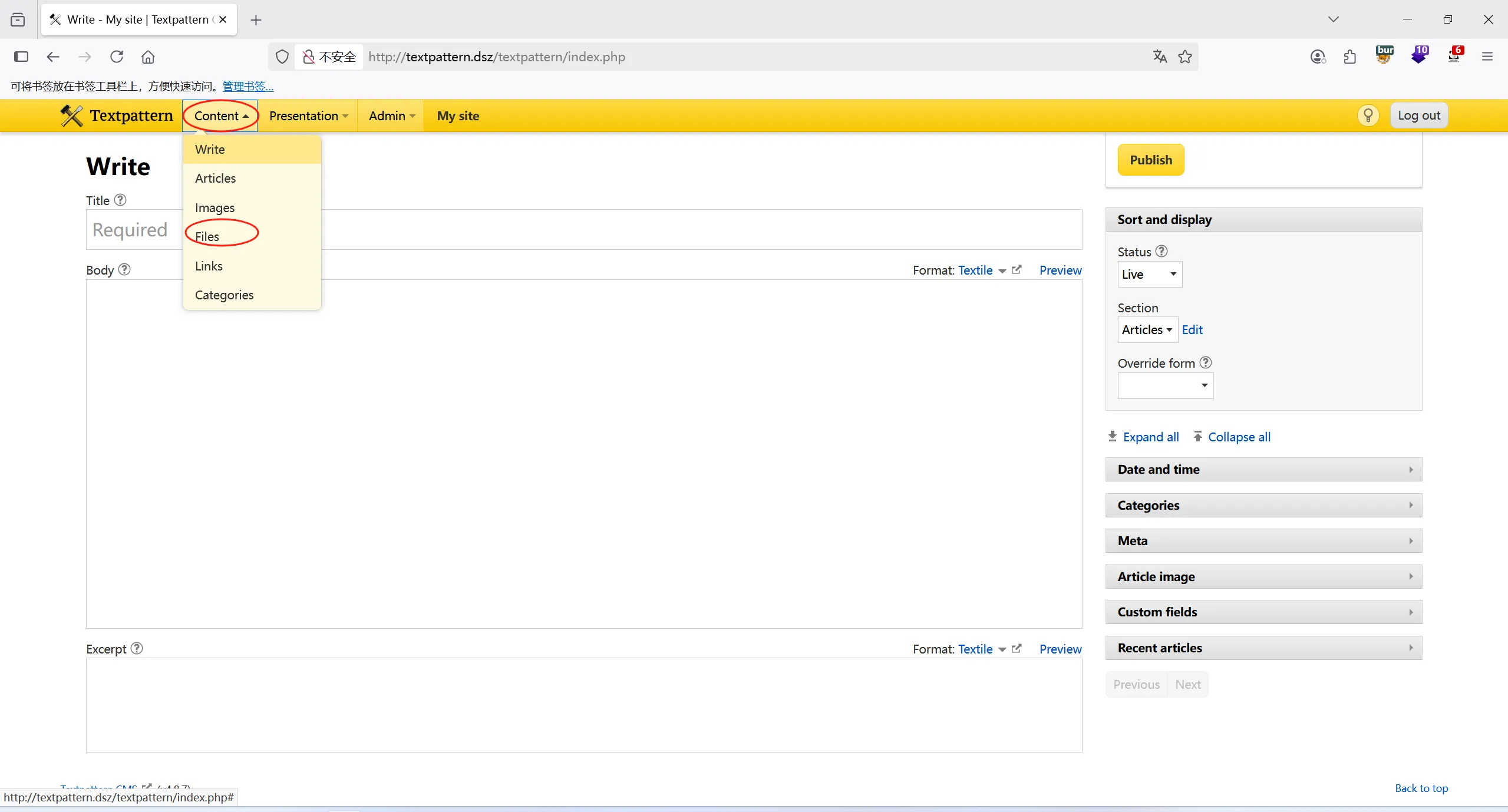
Task: Bookmark this page with star icon
Action: click(x=1184, y=57)
